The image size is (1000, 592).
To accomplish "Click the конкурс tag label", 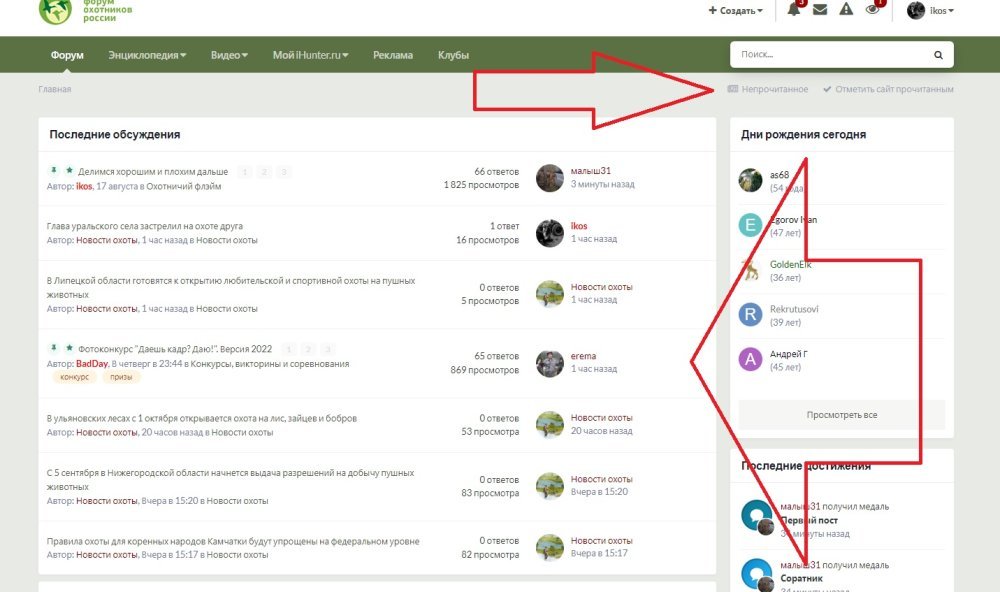I will click(x=74, y=377).
